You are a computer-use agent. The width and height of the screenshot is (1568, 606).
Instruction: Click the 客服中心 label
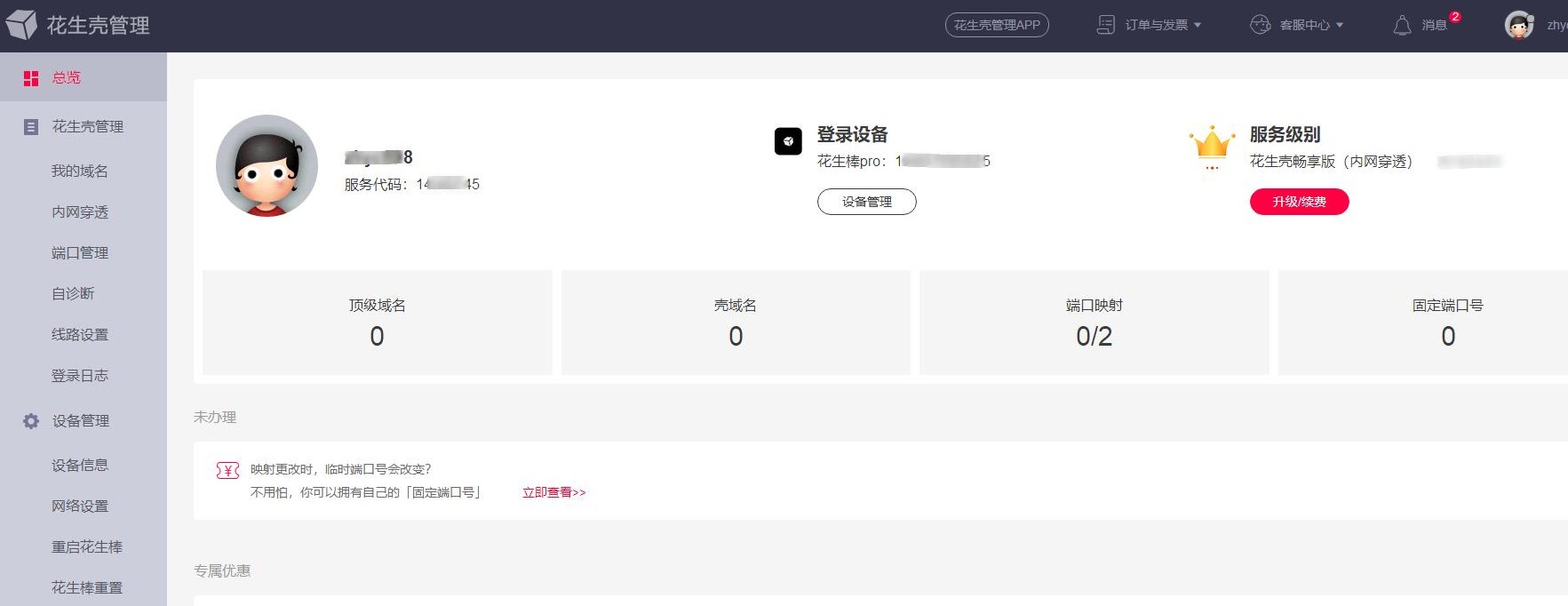(1305, 25)
